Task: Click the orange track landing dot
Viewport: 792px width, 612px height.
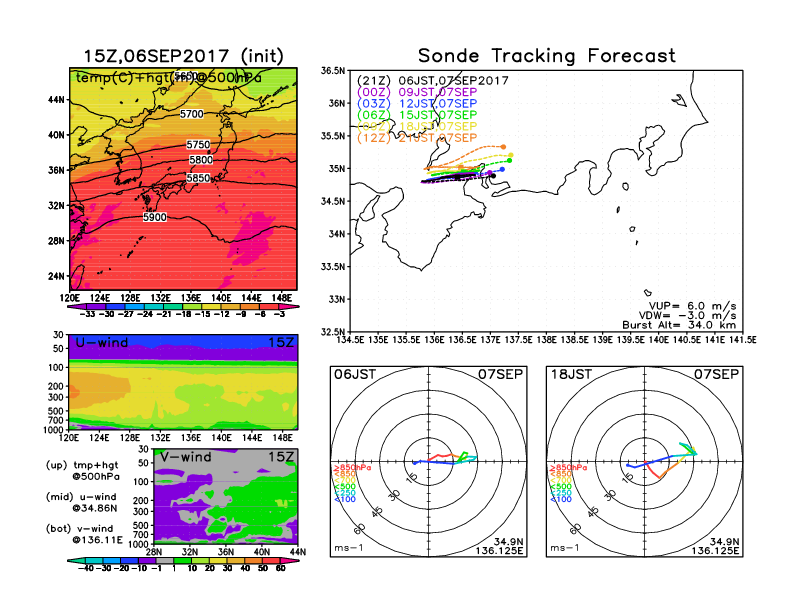Action: coord(503,147)
